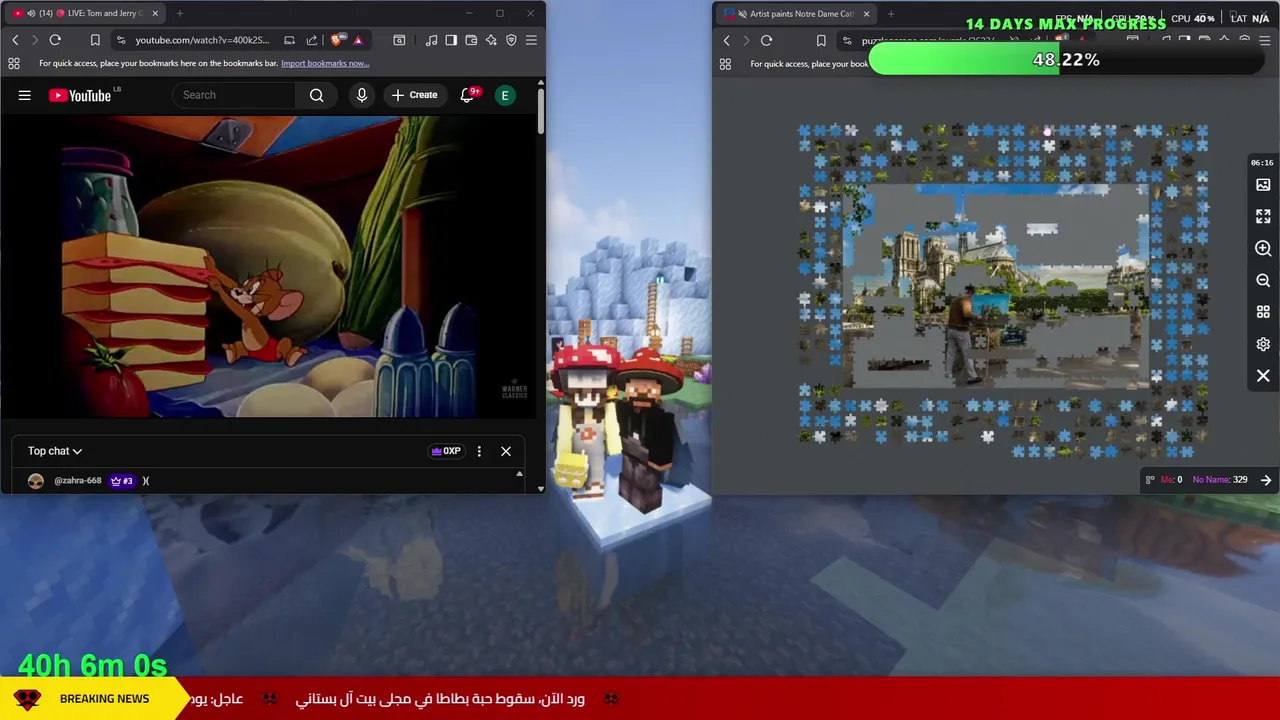Go back in the puzzle browser window
Image resolution: width=1280 pixels, height=720 pixels.
(x=727, y=41)
